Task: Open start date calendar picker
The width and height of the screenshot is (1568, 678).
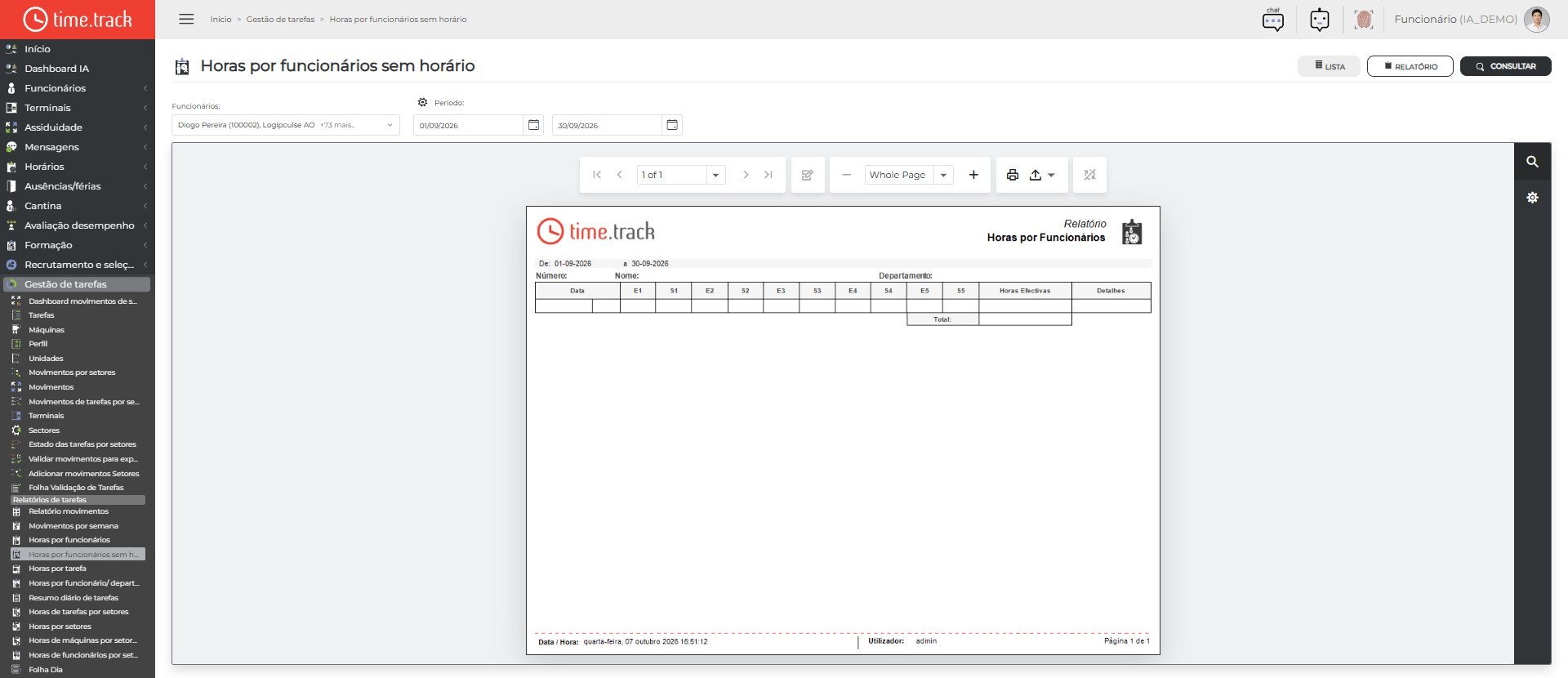Action: 533,125
